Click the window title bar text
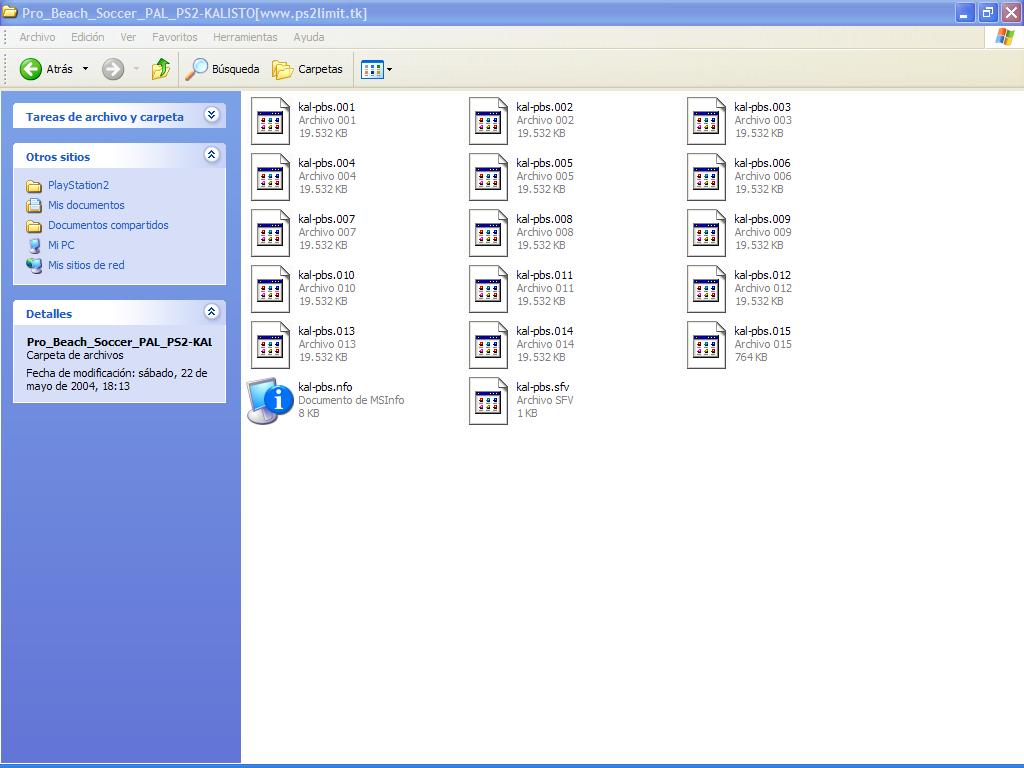 pyautogui.click(x=195, y=13)
